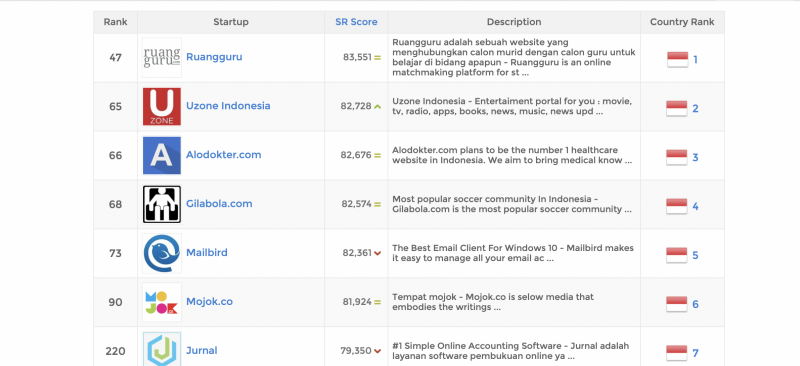The height and width of the screenshot is (366, 800).
Task: Open the Mailbird startup link
Action: (207, 253)
